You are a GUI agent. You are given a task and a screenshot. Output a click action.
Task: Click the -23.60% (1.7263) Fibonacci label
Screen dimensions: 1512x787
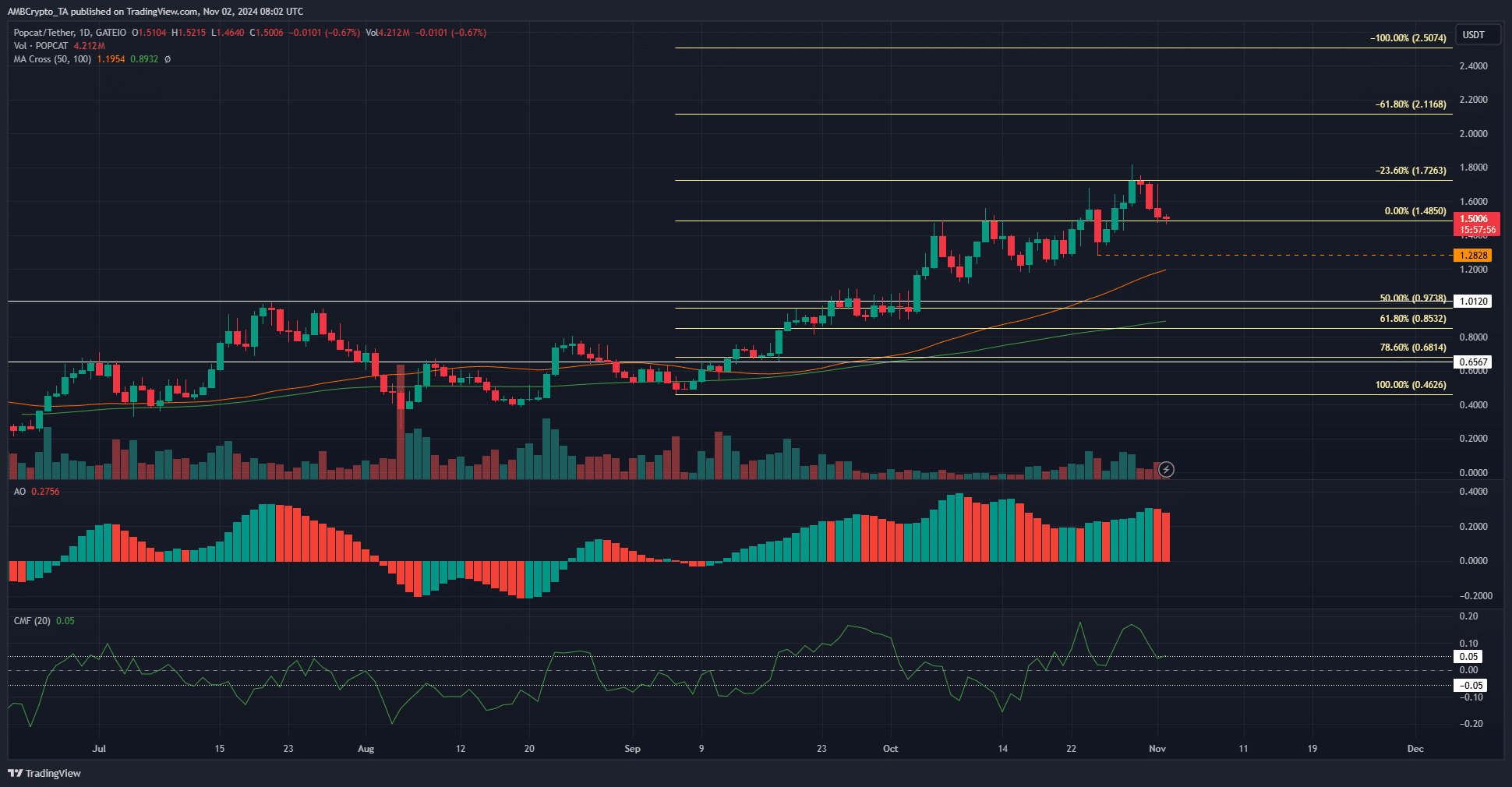(x=1411, y=170)
